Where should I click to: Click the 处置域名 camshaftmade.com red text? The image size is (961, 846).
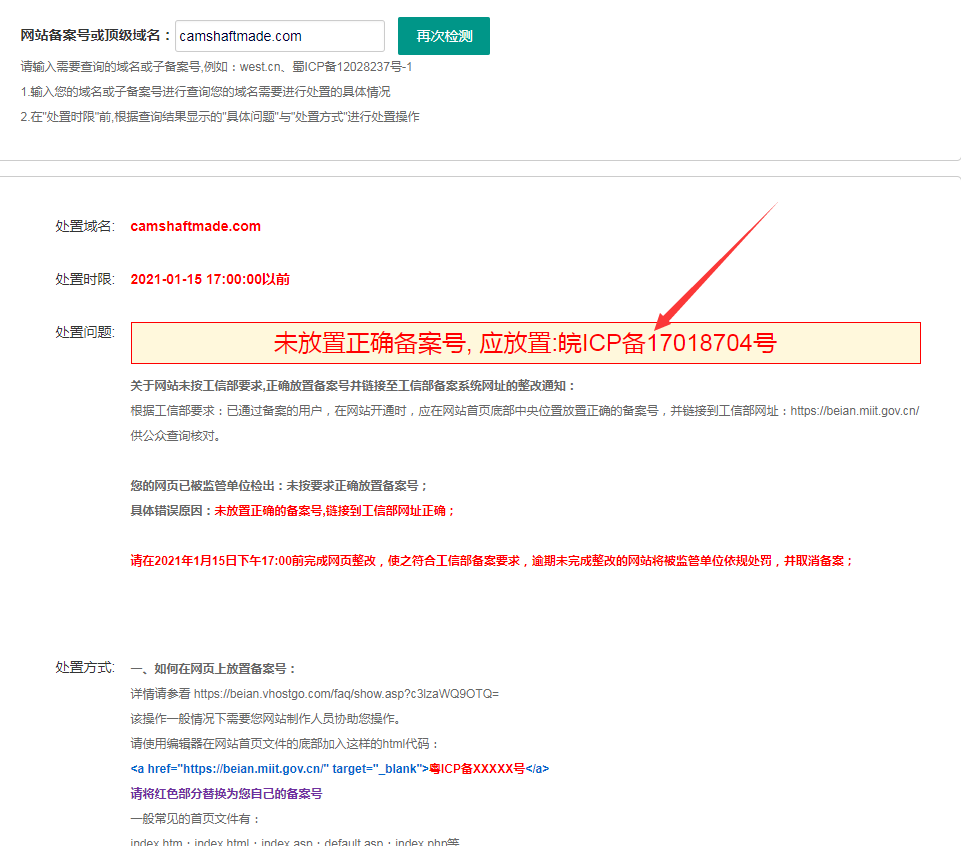click(x=195, y=226)
